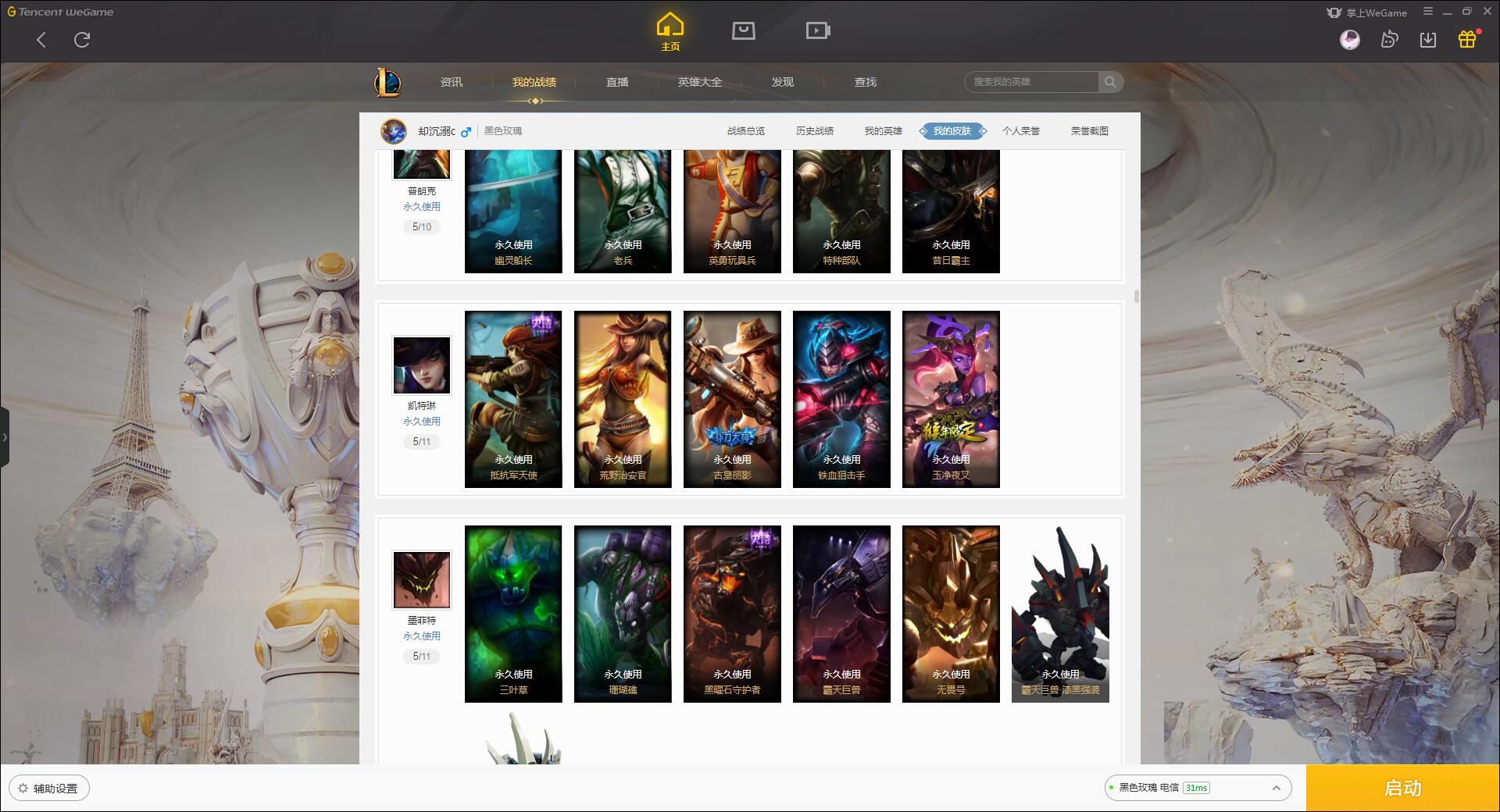Image resolution: width=1500 pixels, height=812 pixels.
Task: Expand the left side panel handle
Action: click(5, 437)
